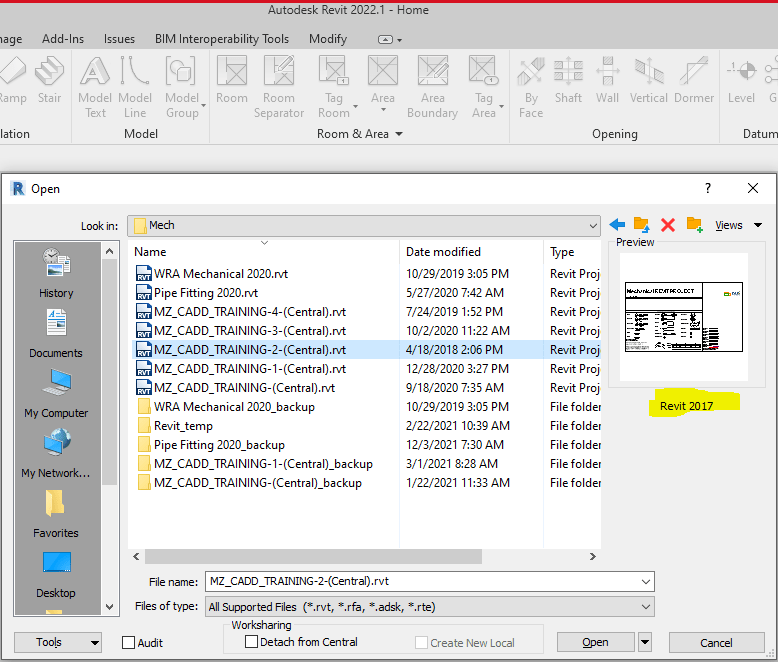The image size is (778, 662).
Task: Go to My Computer in sidebar
Action: (56, 394)
